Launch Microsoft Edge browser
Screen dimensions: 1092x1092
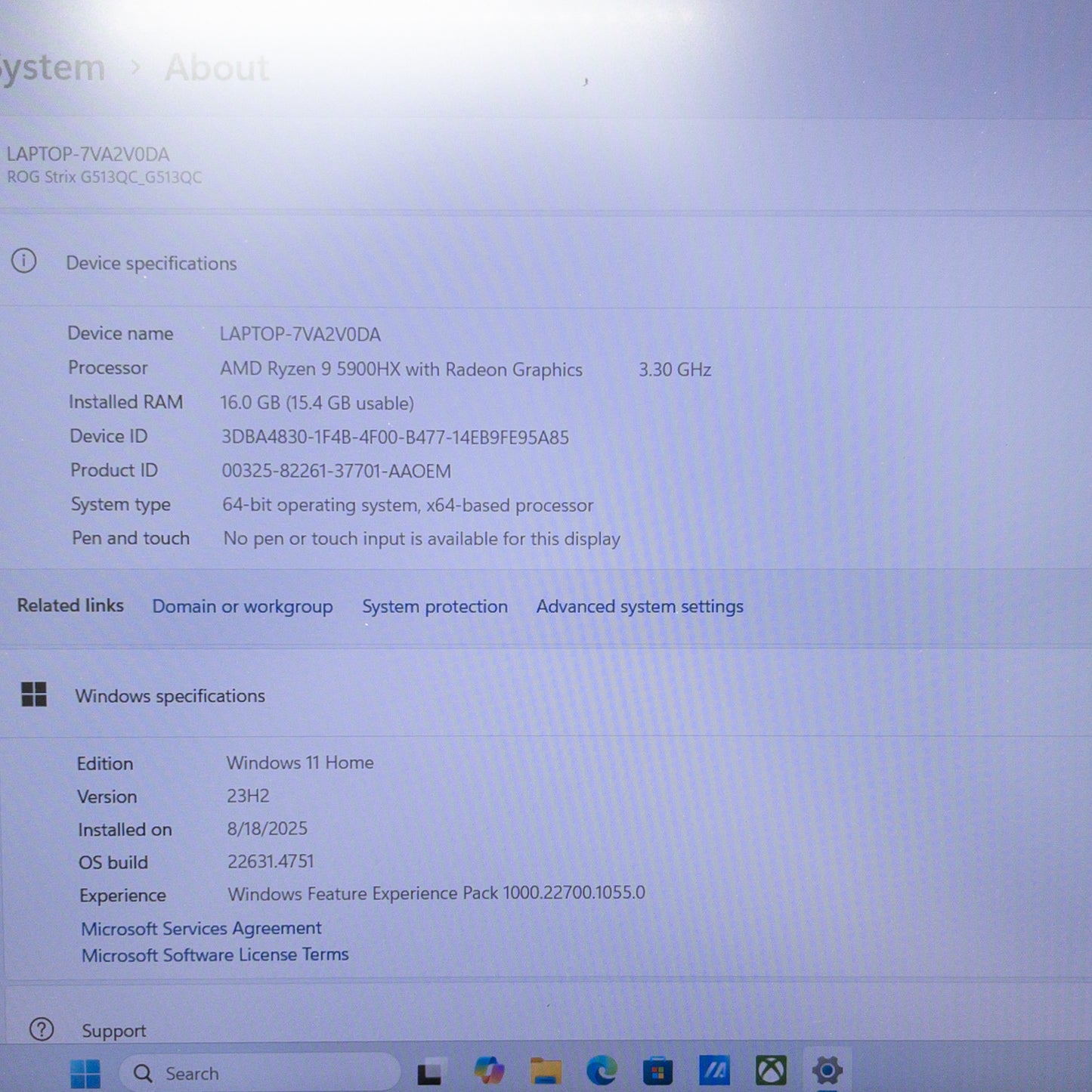602,1070
